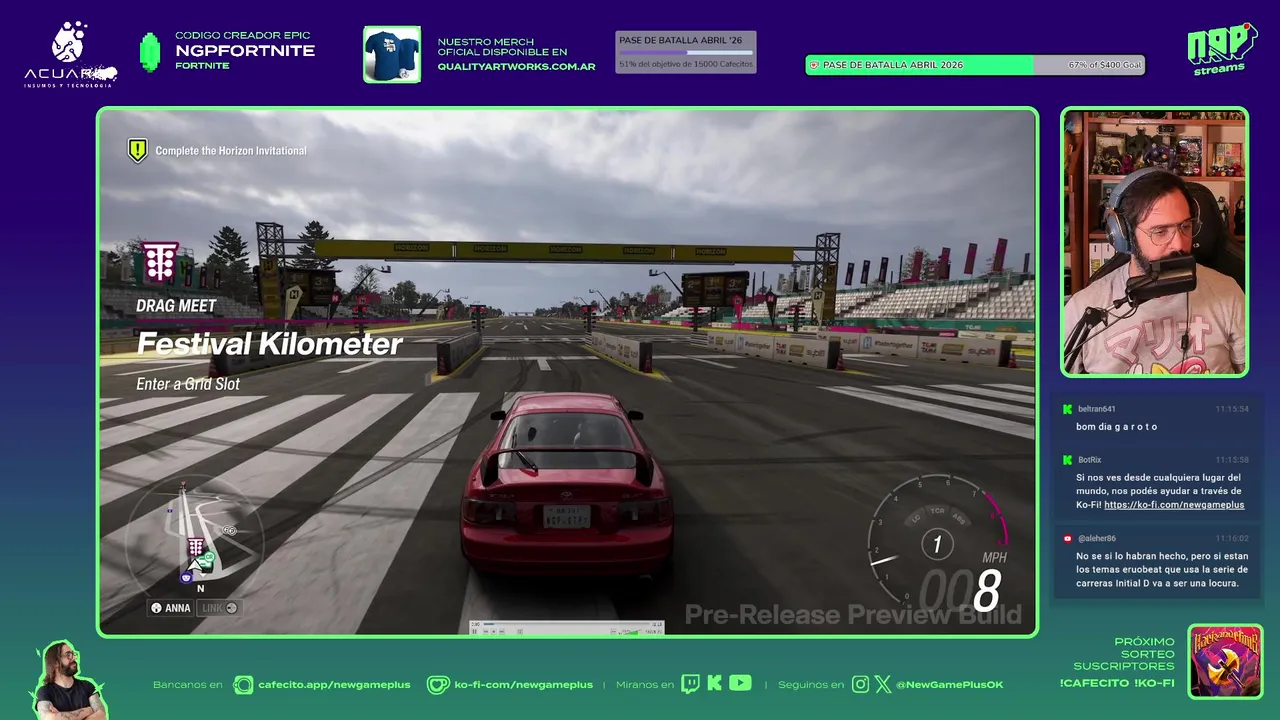Click the Ko-fi cup icon in the footer
This screenshot has width=1280, height=720.
tap(438, 685)
